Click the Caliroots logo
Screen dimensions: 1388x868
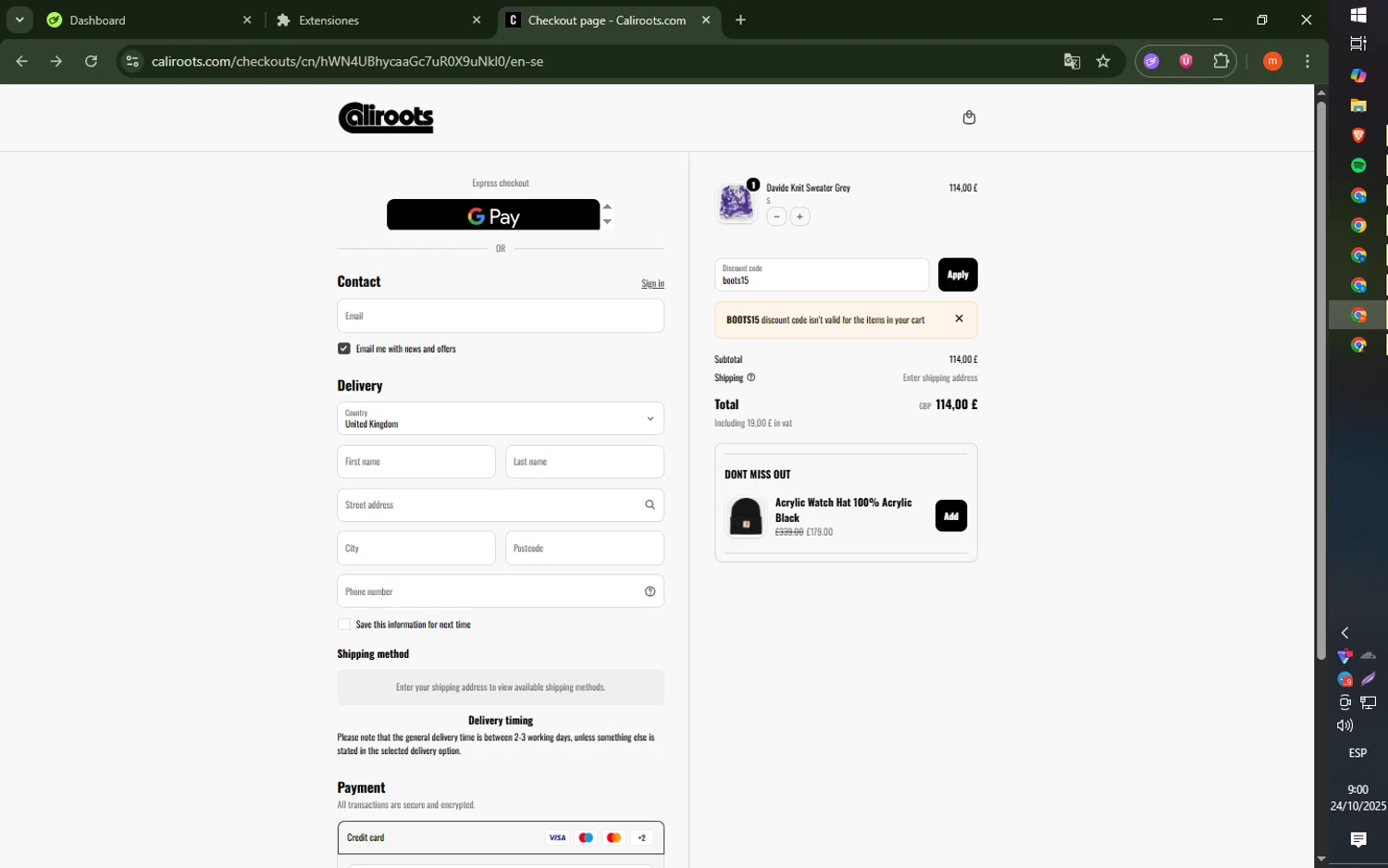tap(386, 118)
